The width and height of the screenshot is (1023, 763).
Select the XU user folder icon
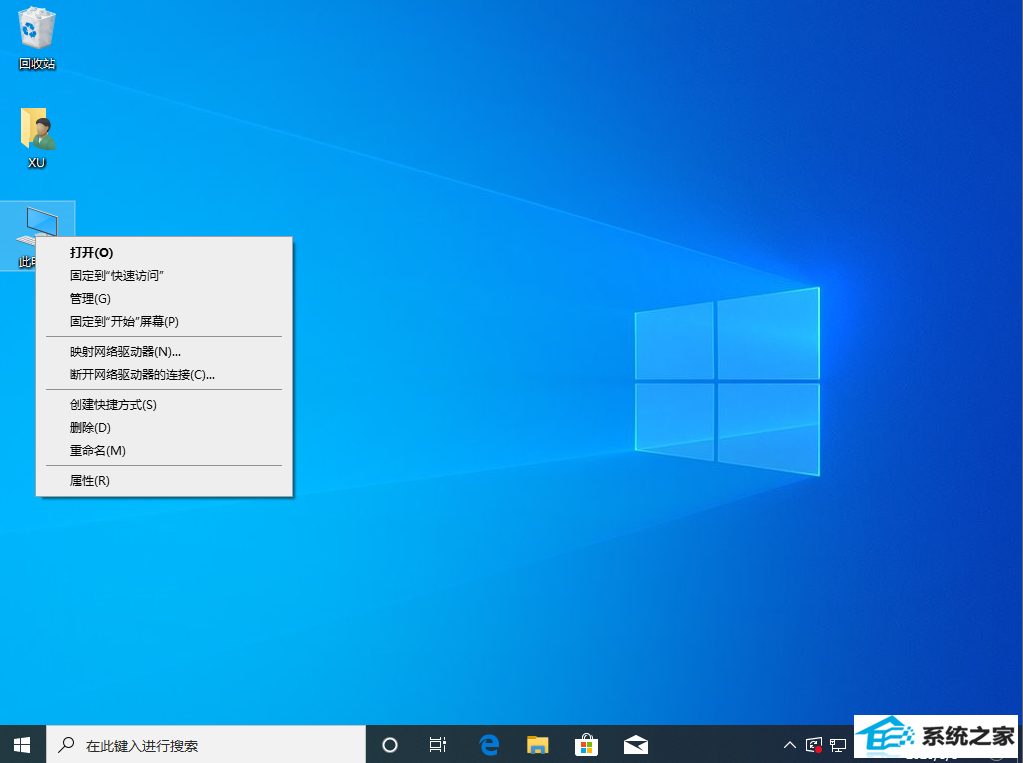click(37, 138)
